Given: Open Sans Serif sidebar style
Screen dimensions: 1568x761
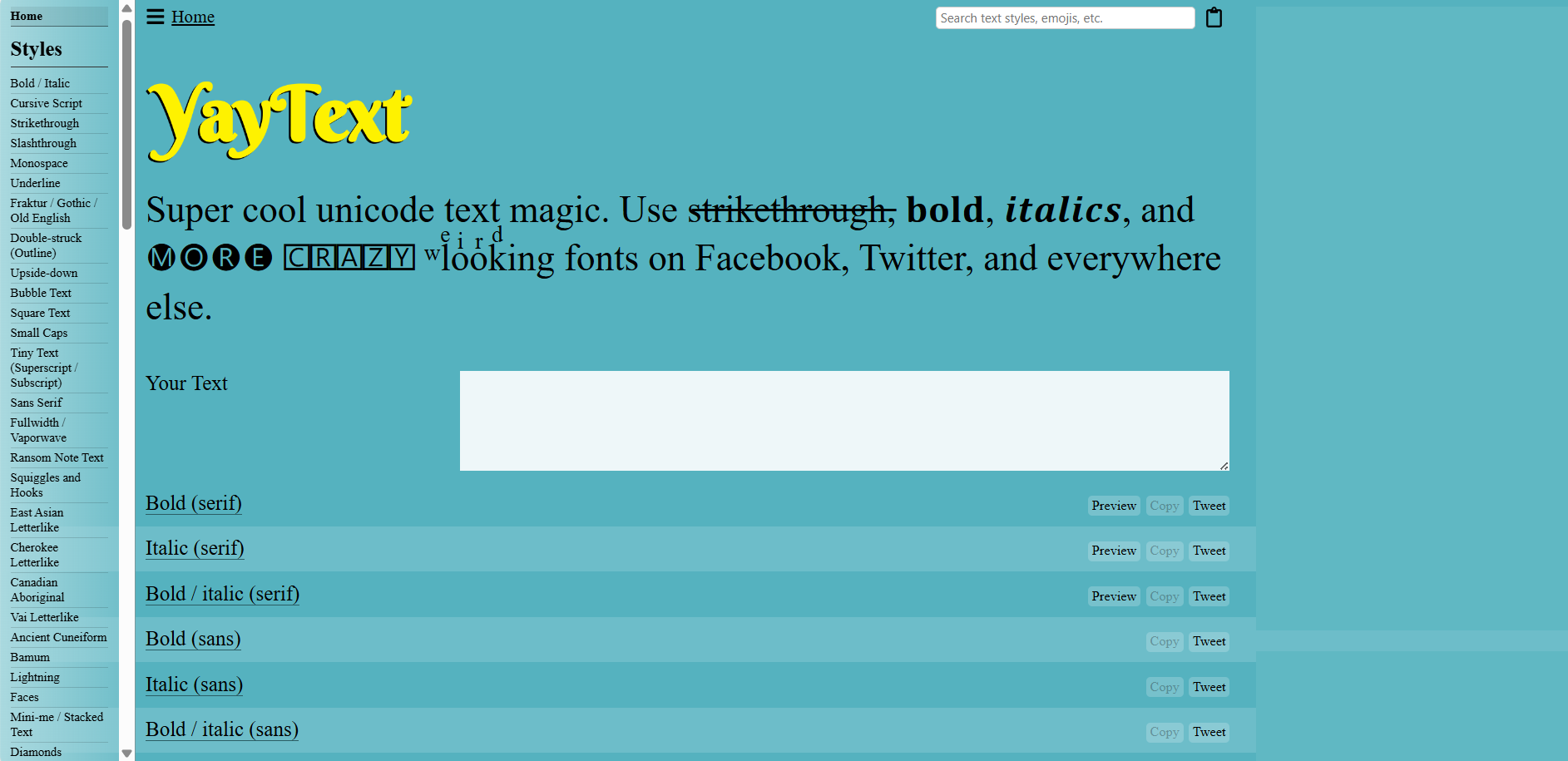Looking at the screenshot, I should point(37,403).
